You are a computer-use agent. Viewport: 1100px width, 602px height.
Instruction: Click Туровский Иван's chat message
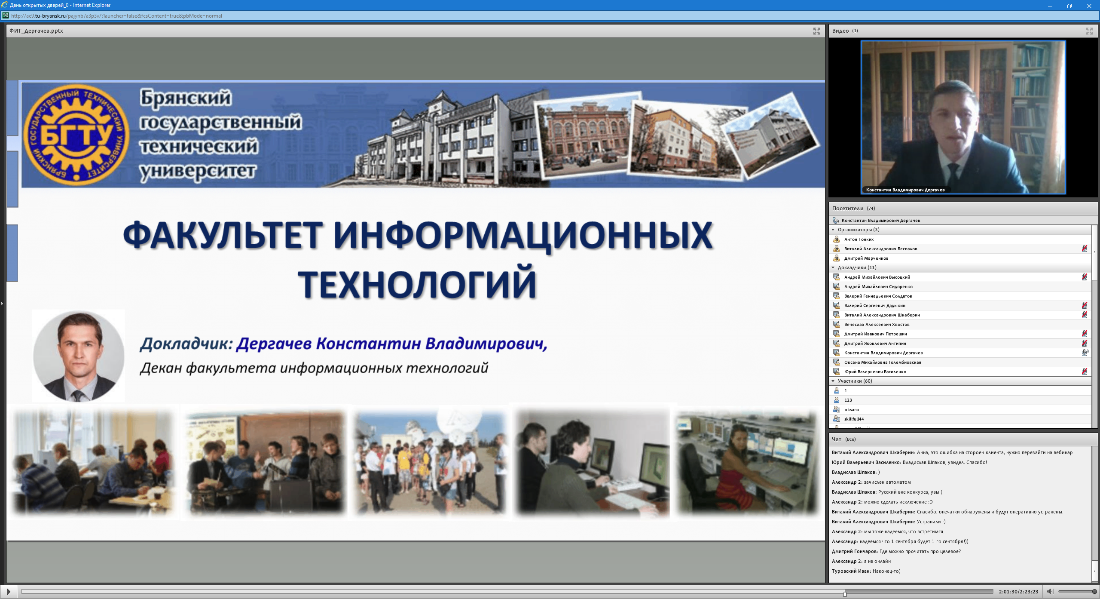click(866, 571)
